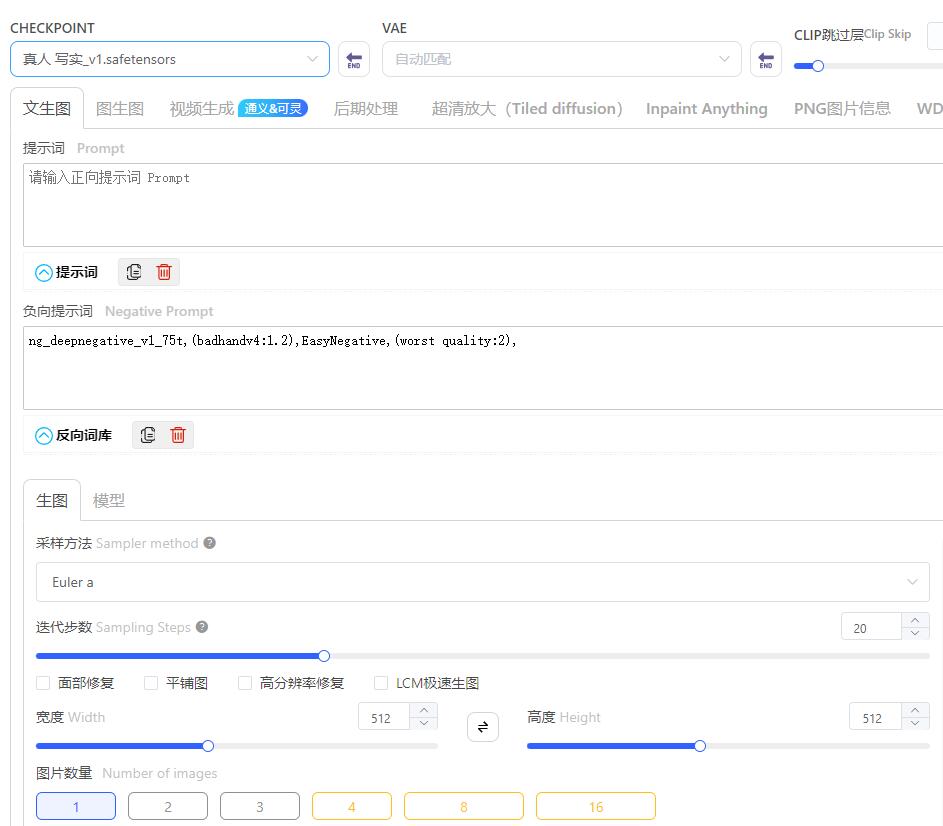Select the 生图 sub-tab

click(52, 500)
